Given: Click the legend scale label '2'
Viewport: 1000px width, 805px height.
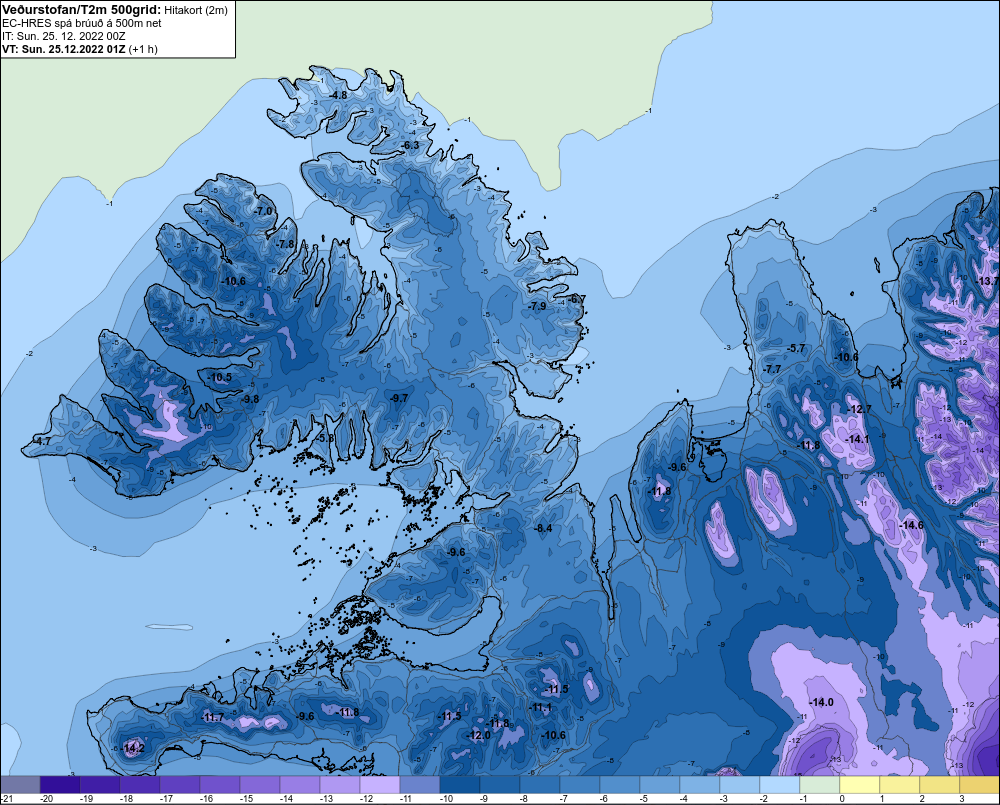Looking at the screenshot, I should click(x=922, y=799).
